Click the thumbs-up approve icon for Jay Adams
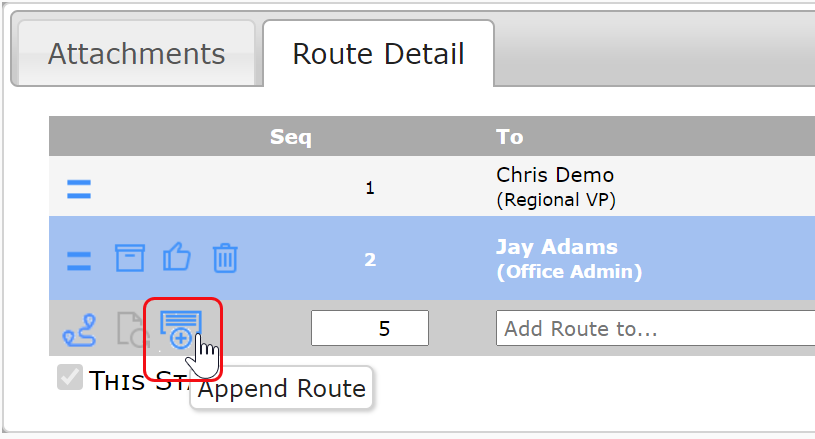This screenshot has width=815, height=439. click(x=177, y=257)
